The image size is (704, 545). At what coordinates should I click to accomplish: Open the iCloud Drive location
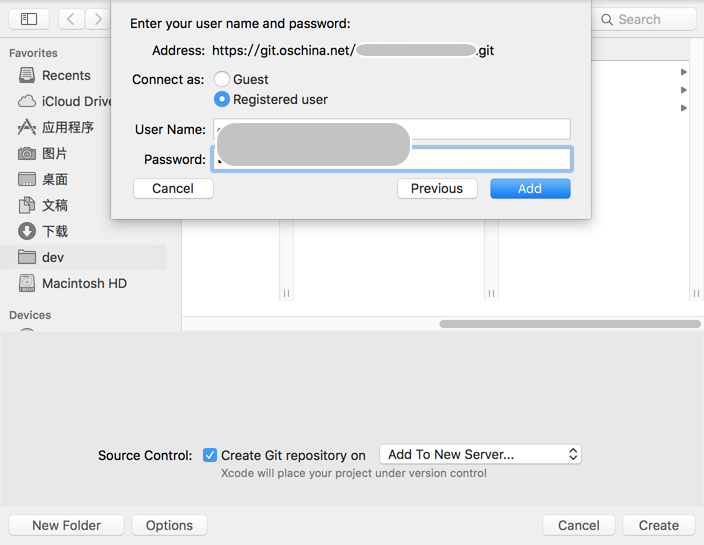75,101
